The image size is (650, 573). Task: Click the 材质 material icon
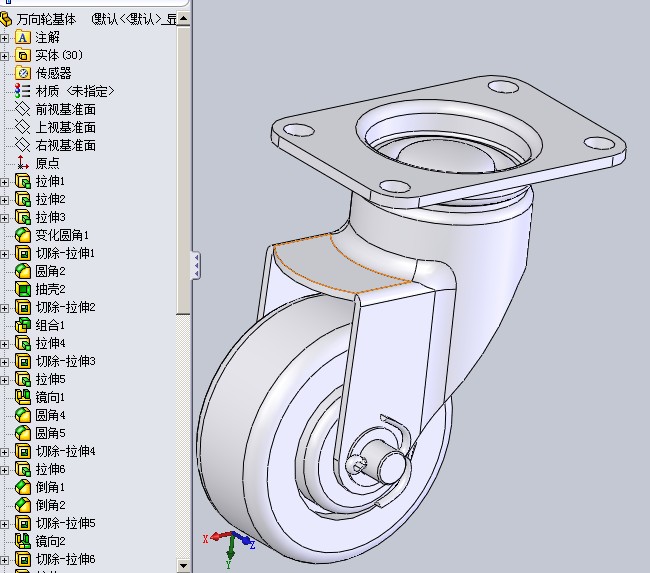23,91
